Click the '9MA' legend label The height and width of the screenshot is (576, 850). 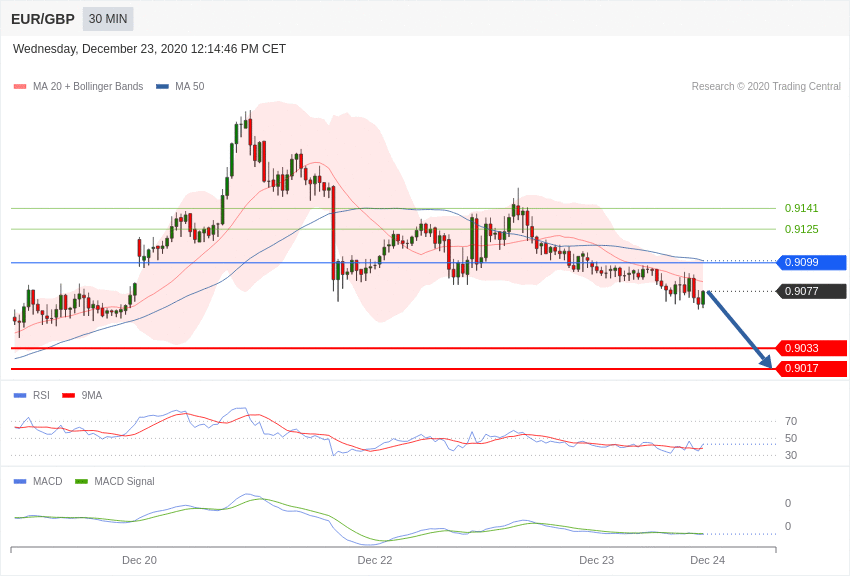point(92,396)
